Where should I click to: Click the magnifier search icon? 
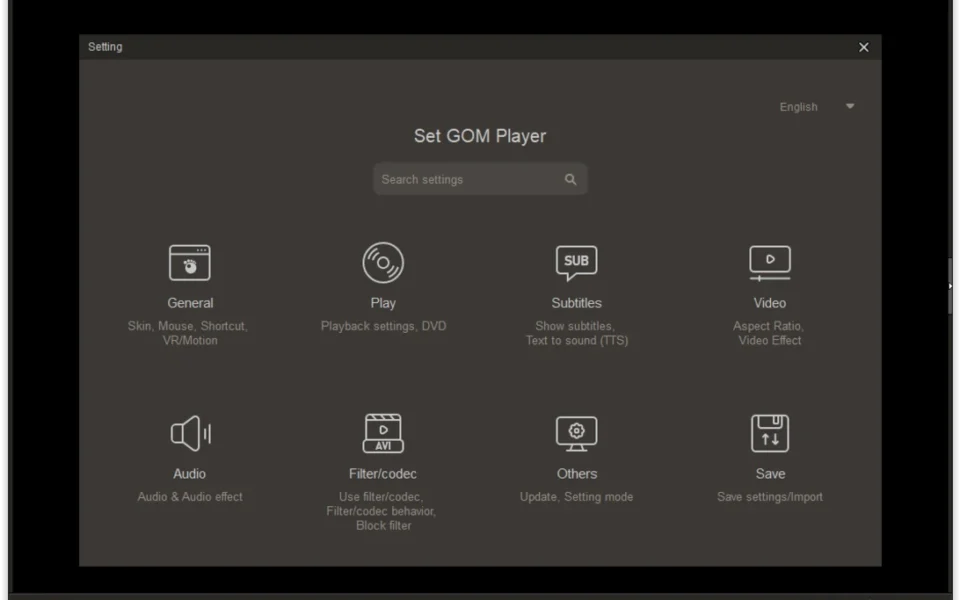(x=571, y=179)
